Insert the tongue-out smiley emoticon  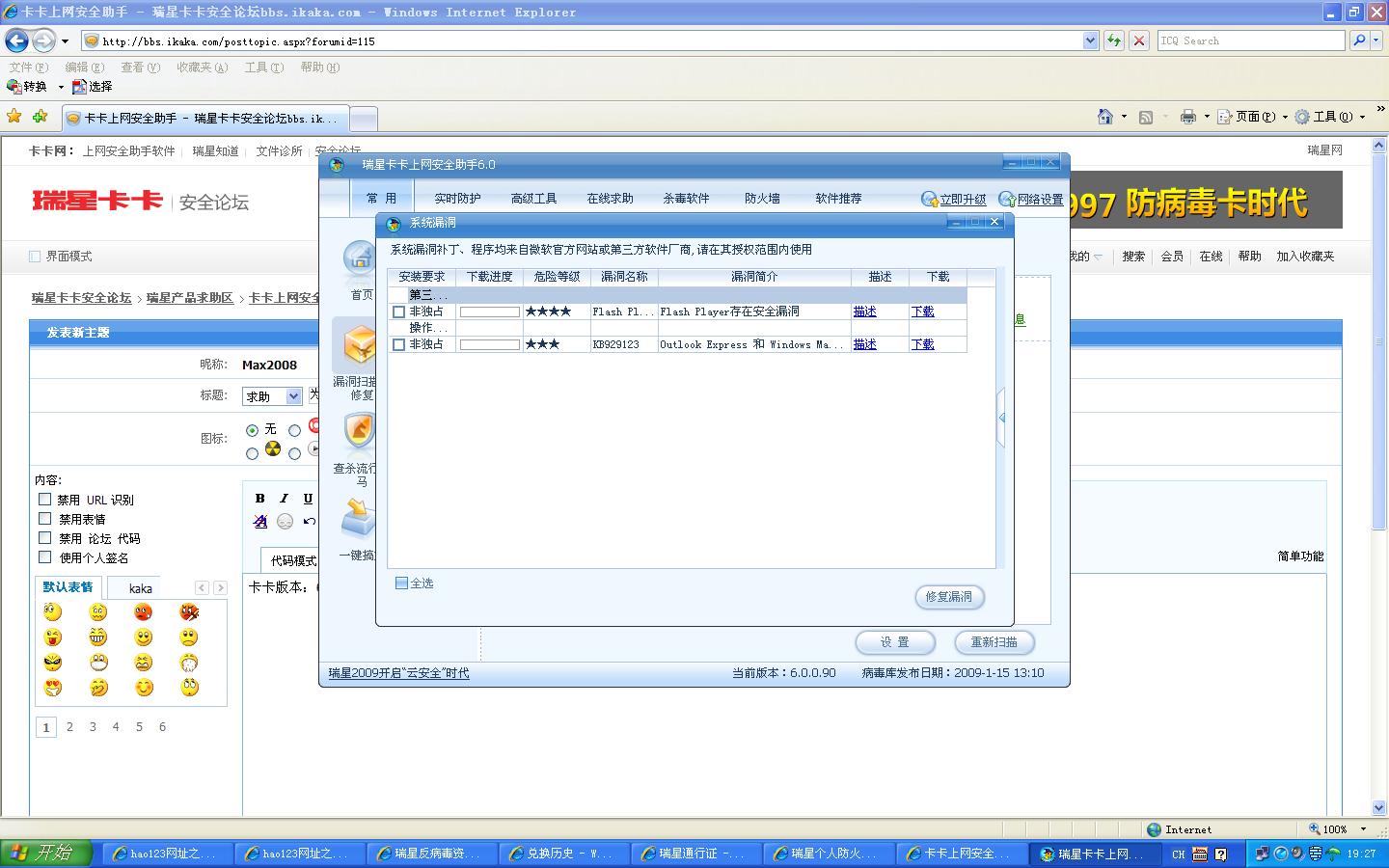click(x=52, y=637)
